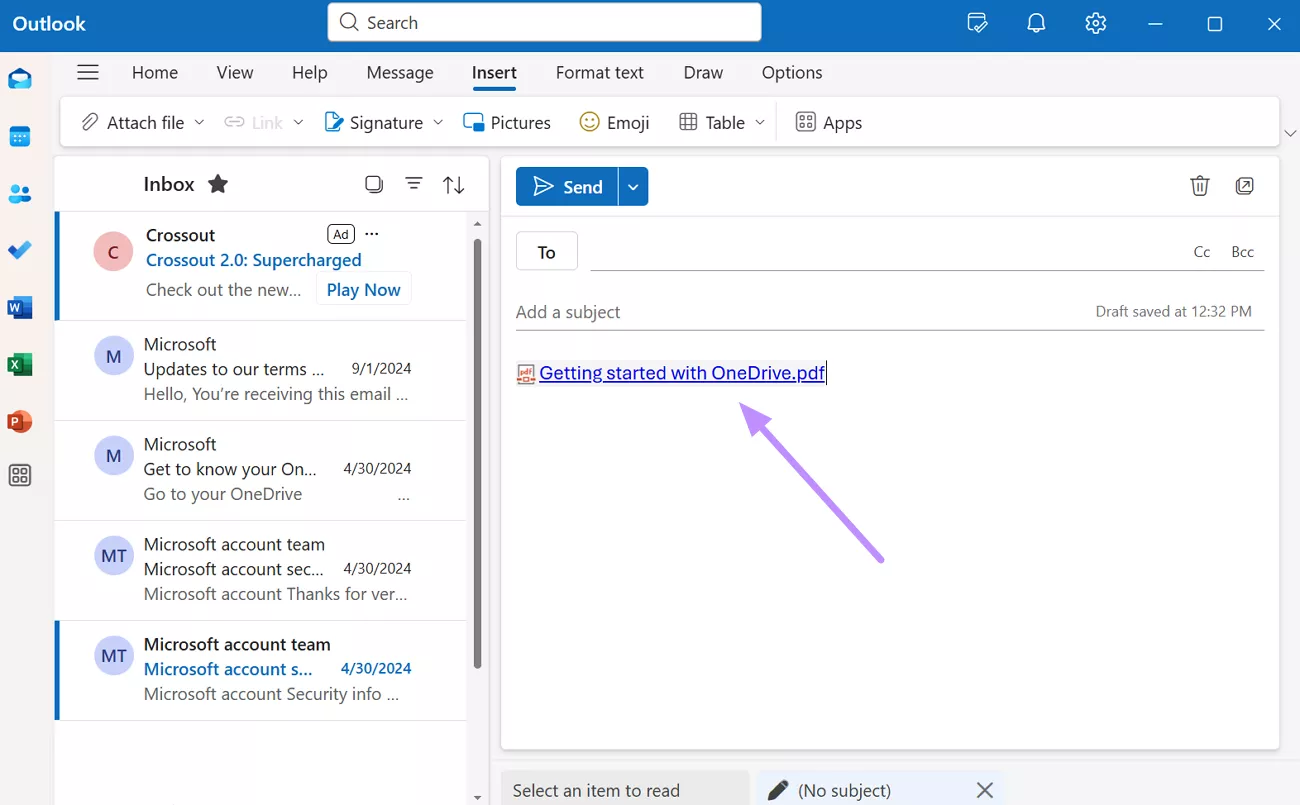Switch to the Format text tab

pyautogui.click(x=599, y=72)
